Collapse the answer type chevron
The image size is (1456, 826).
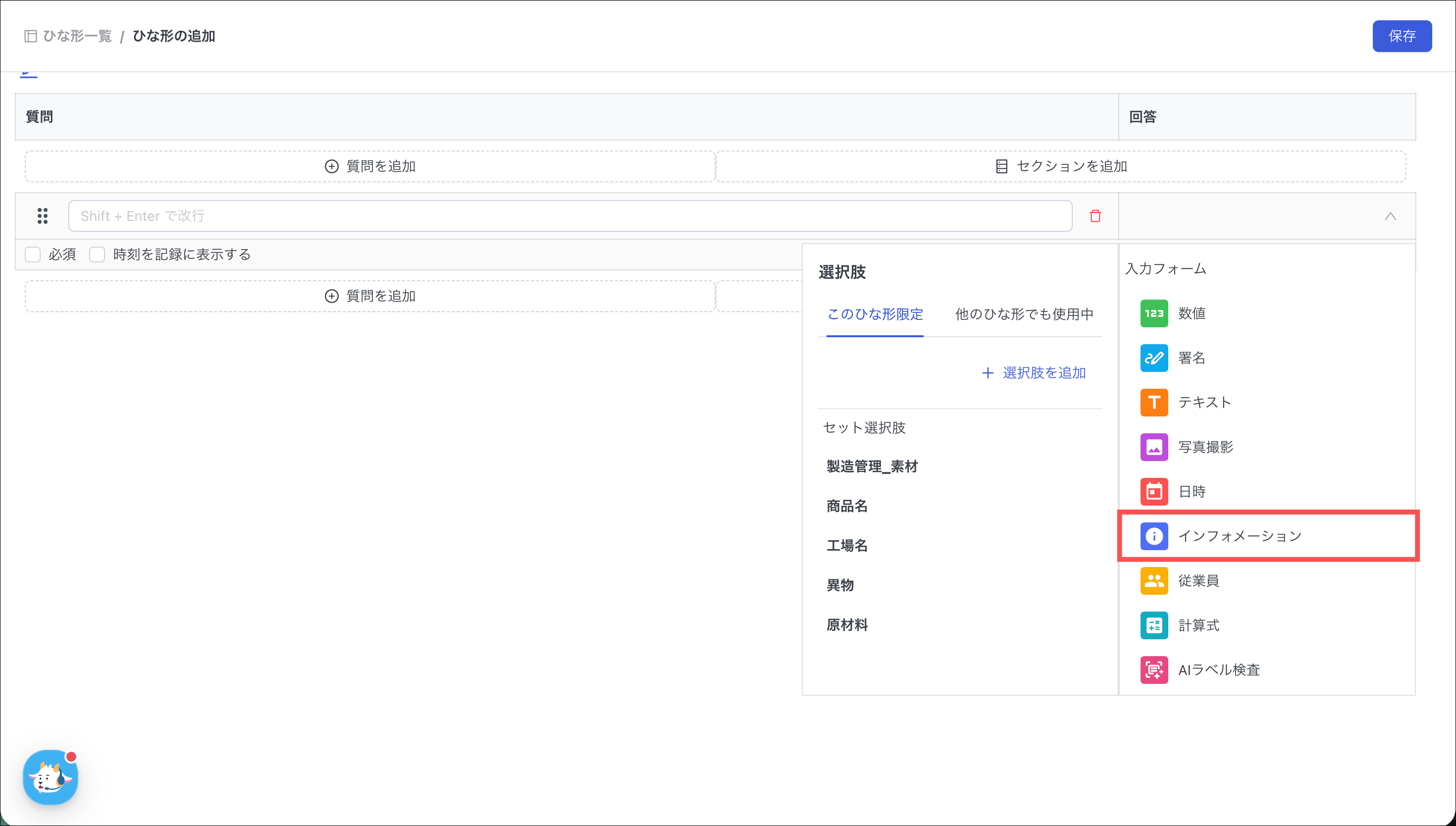click(x=1390, y=216)
